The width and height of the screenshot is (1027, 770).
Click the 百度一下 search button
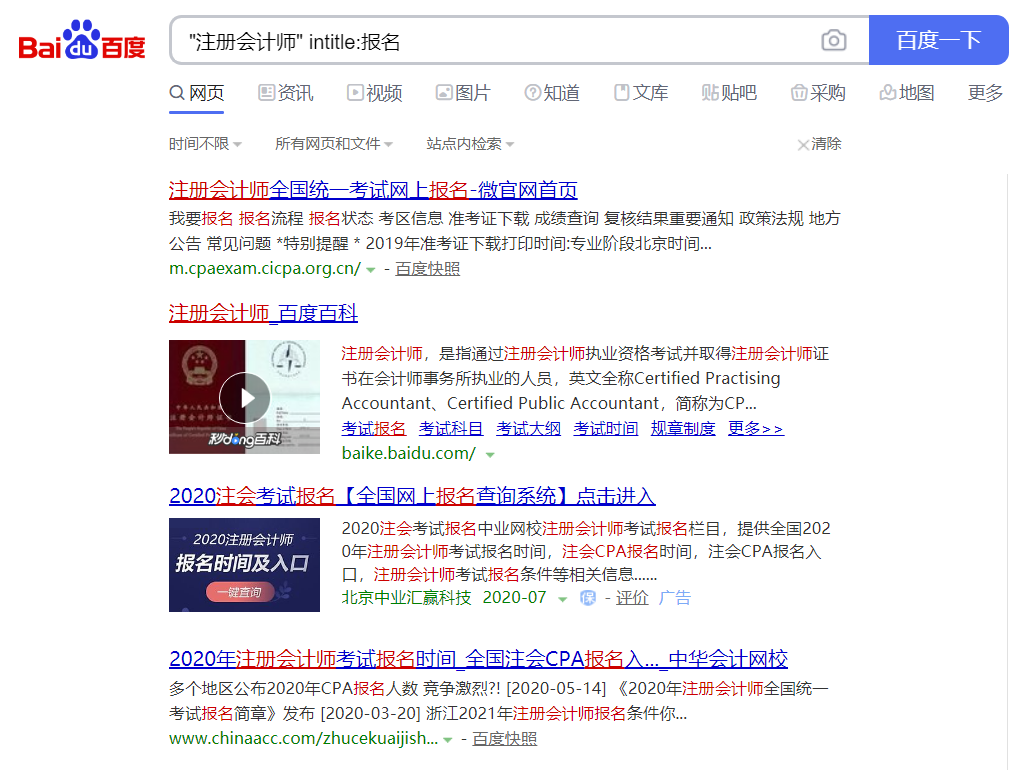(938, 41)
